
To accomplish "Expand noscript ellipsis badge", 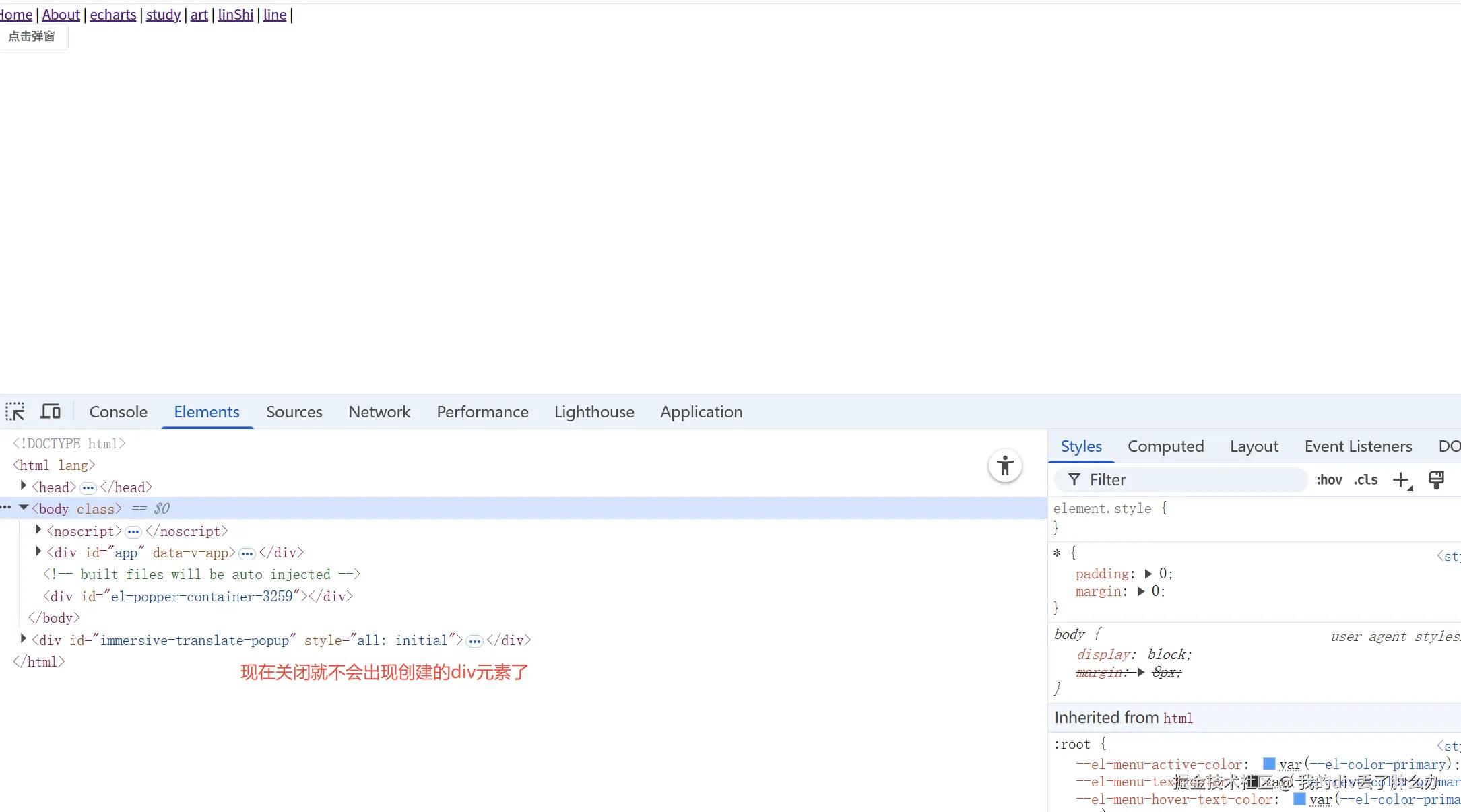I will 133,532.
